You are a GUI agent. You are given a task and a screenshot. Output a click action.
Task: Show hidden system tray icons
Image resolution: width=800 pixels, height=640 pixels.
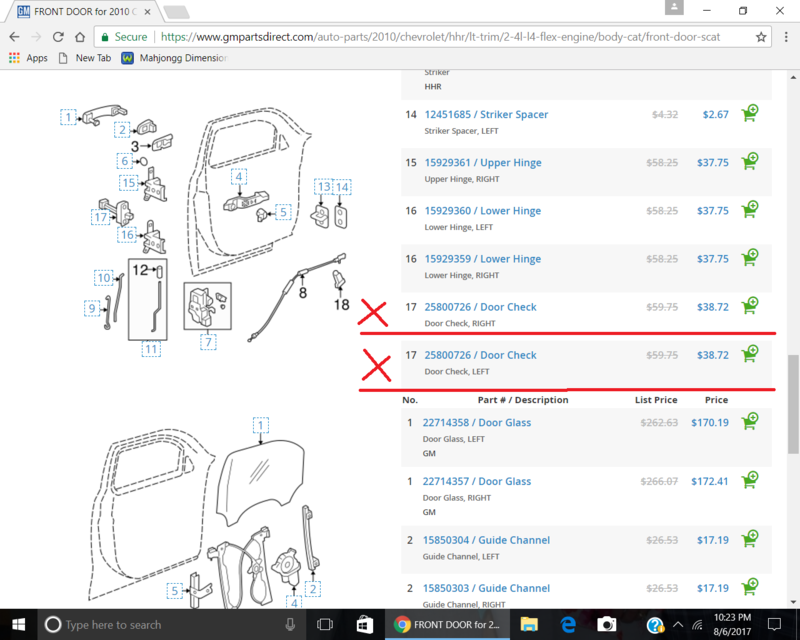click(x=678, y=624)
